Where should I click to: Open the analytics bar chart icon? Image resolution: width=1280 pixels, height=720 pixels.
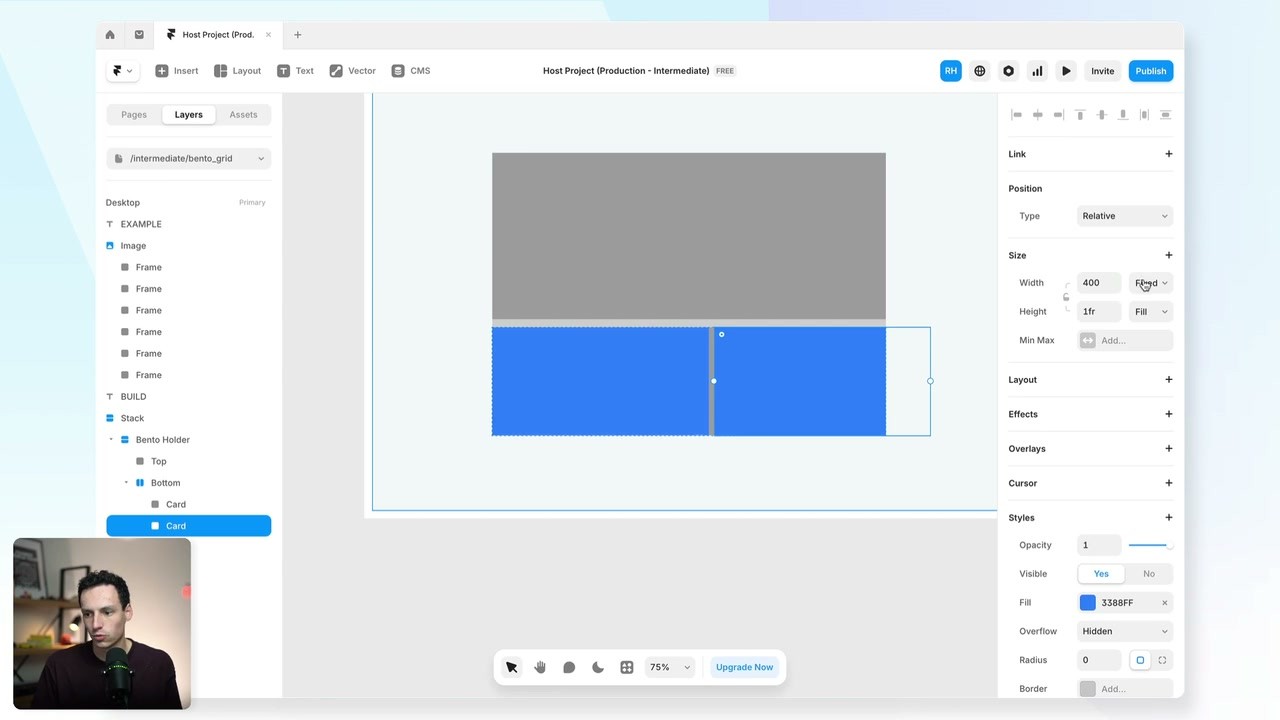pos(1037,71)
